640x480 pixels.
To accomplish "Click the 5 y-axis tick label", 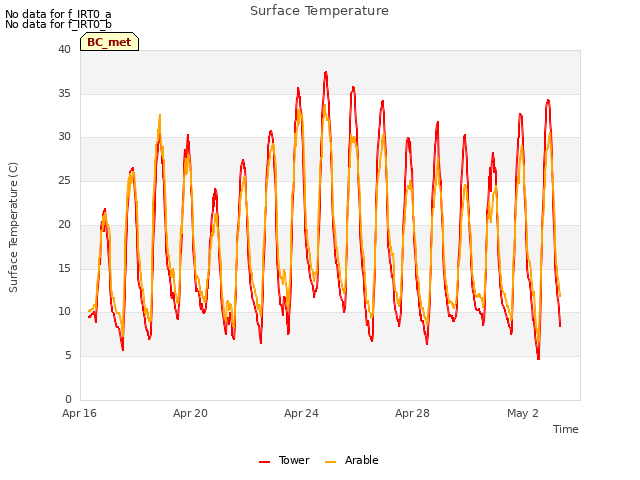I will tap(68, 356).
